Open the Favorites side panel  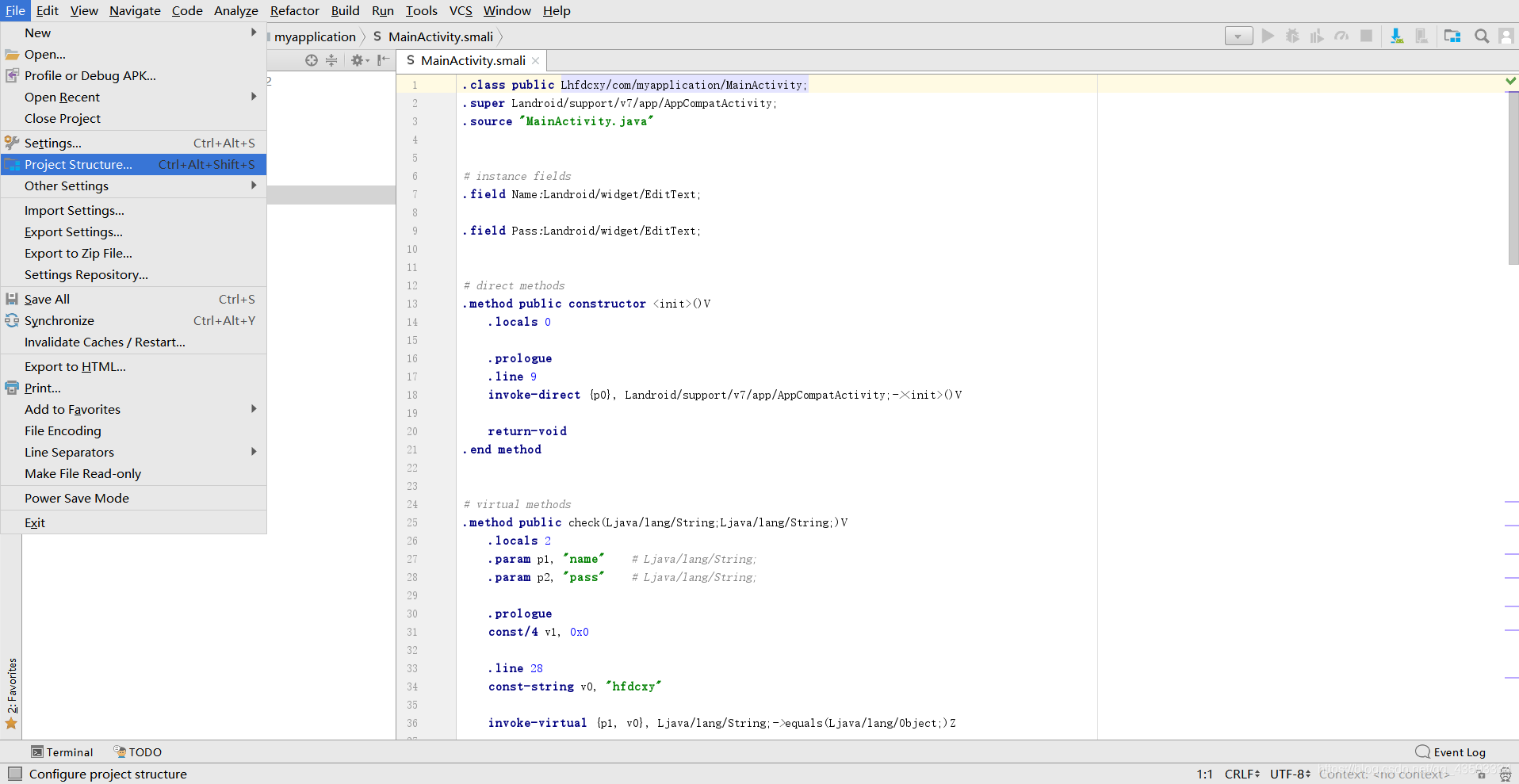[x=11, y=693]
